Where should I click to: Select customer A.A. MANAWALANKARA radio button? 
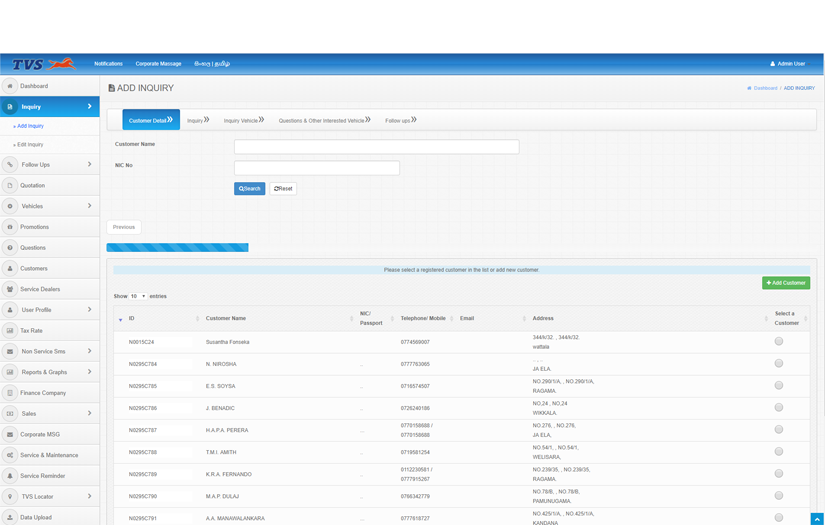point(779,518)
